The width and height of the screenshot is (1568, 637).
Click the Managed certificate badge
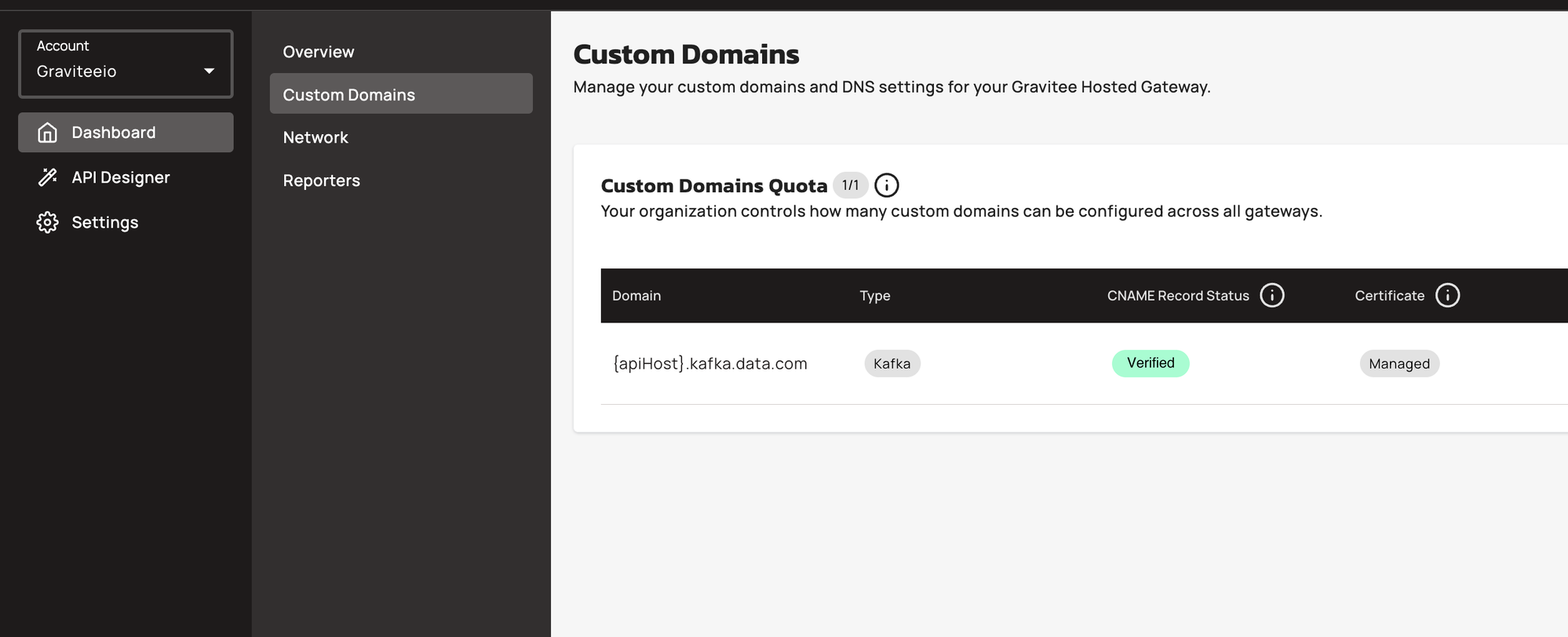click(1399, 363)
